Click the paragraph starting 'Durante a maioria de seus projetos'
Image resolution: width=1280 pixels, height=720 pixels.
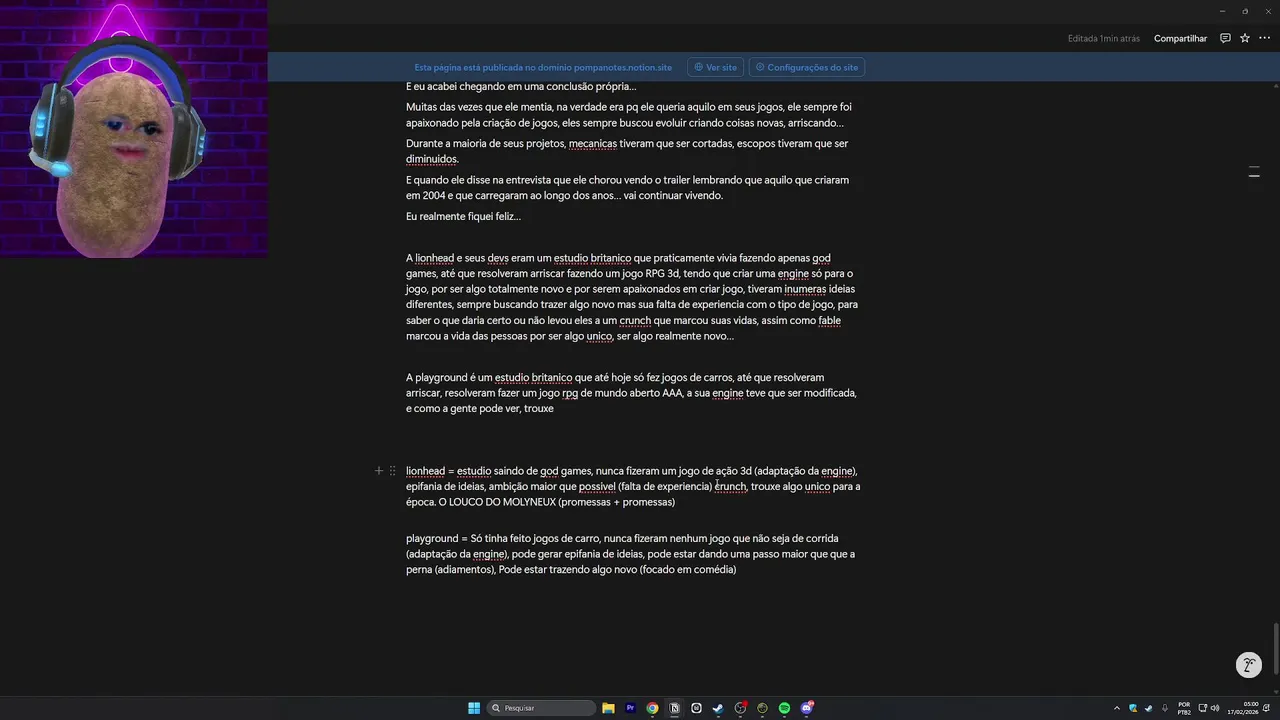[x=627, y=151]
